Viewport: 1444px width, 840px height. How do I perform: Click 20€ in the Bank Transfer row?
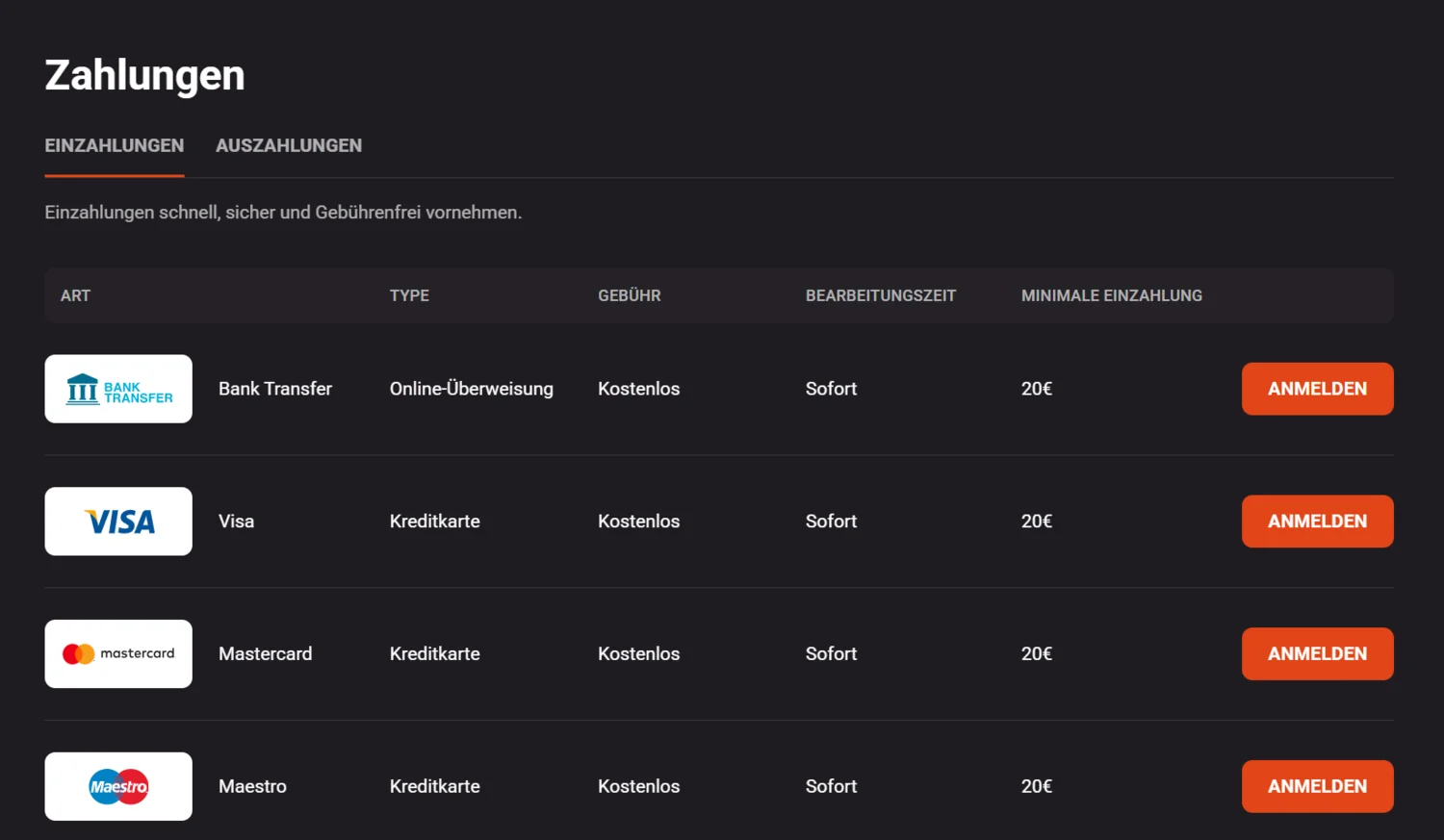click(x=1037, y=389)
